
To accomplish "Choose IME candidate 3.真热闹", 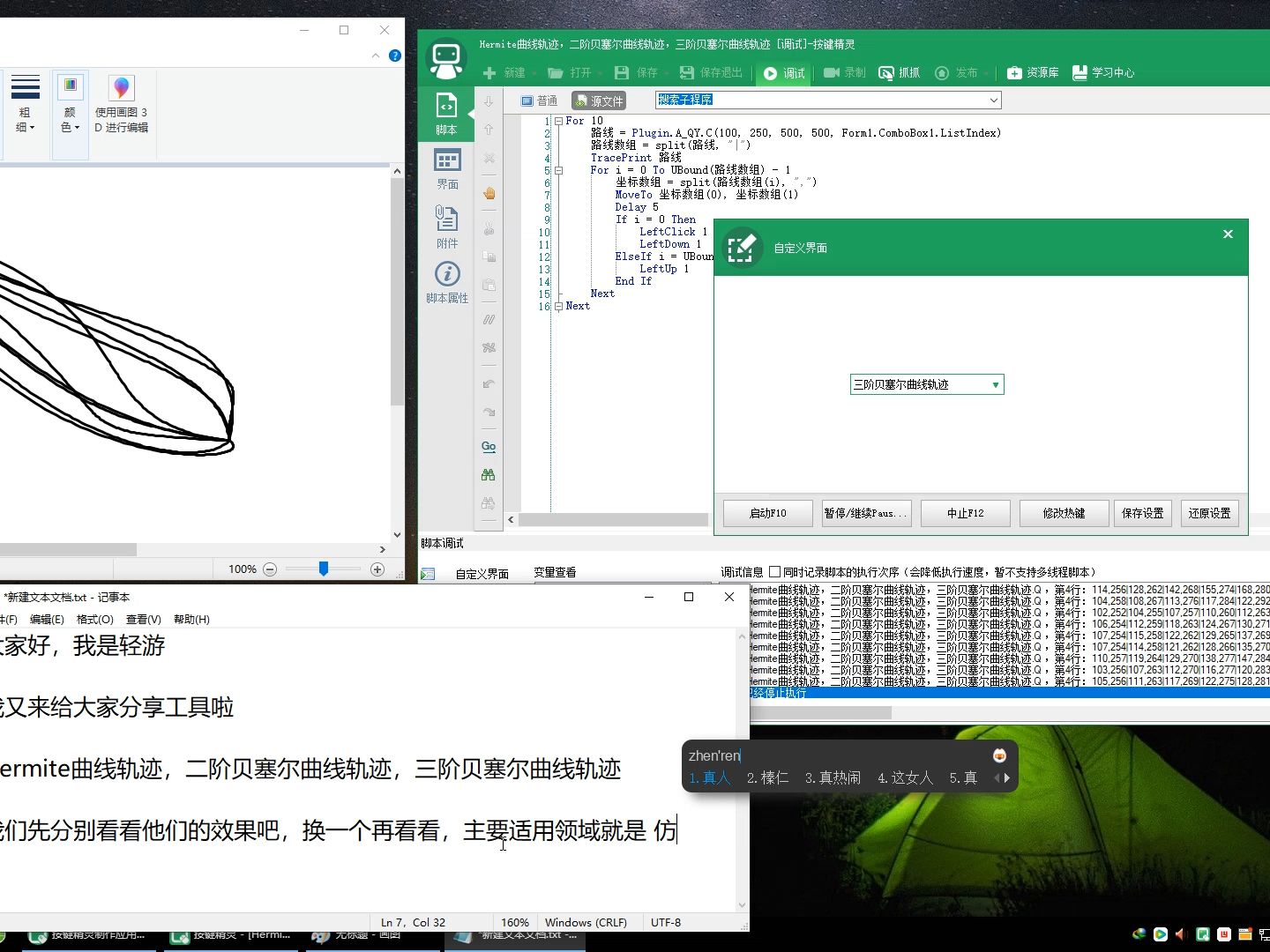I will [833, 777].
